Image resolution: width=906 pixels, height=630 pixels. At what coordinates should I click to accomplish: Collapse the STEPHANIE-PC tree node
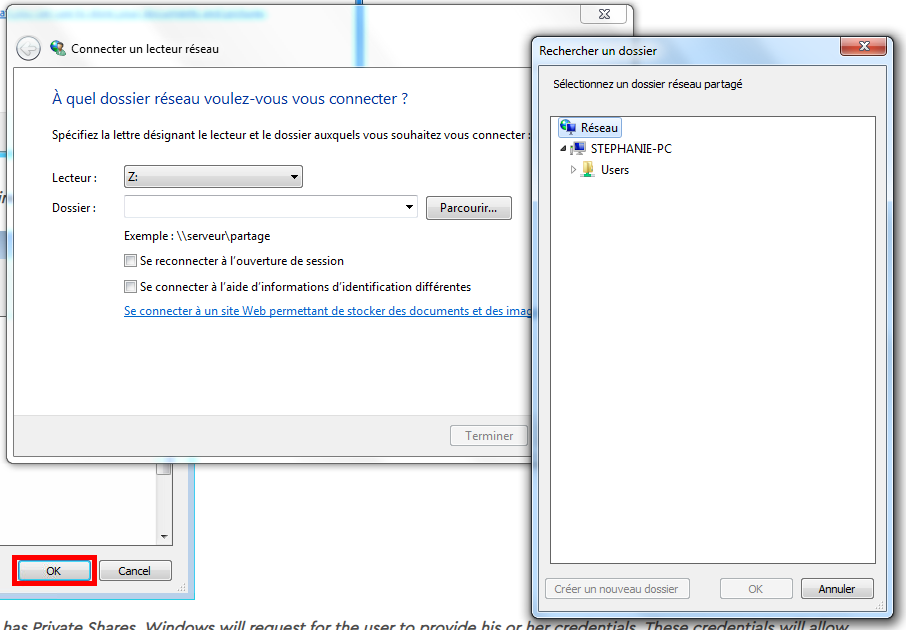pos(563,149)
